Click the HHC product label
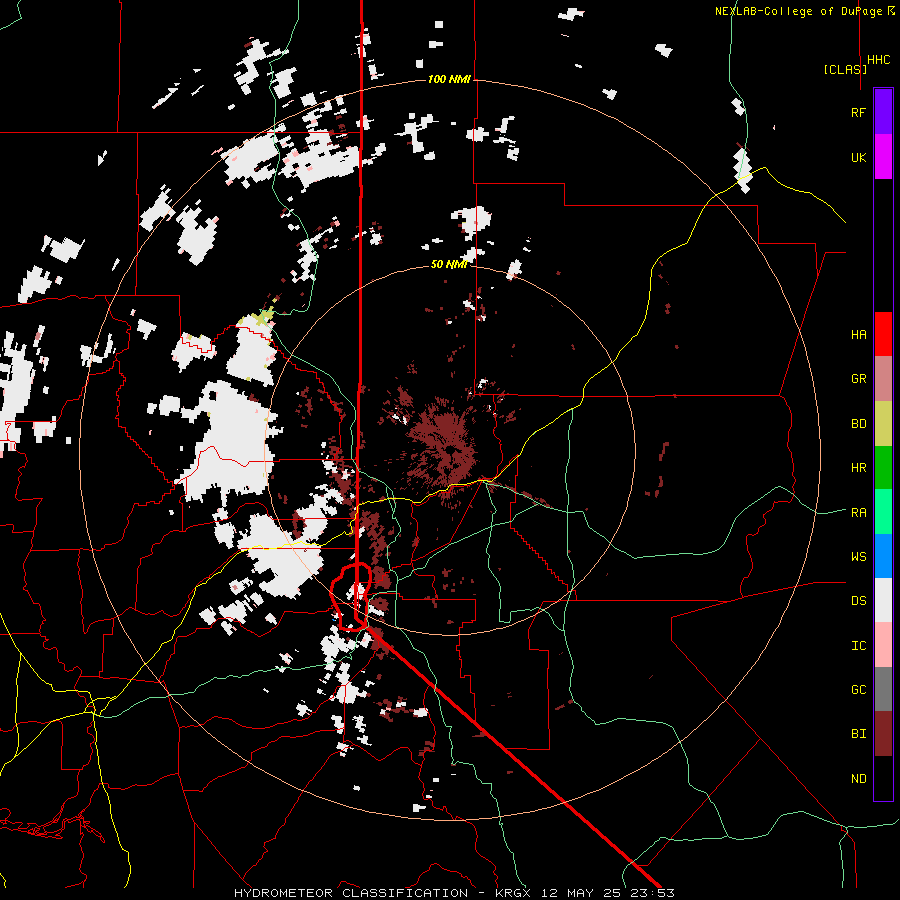Image resolution: width=900 pixels, height=900 pixels. (x=879, y=60)
